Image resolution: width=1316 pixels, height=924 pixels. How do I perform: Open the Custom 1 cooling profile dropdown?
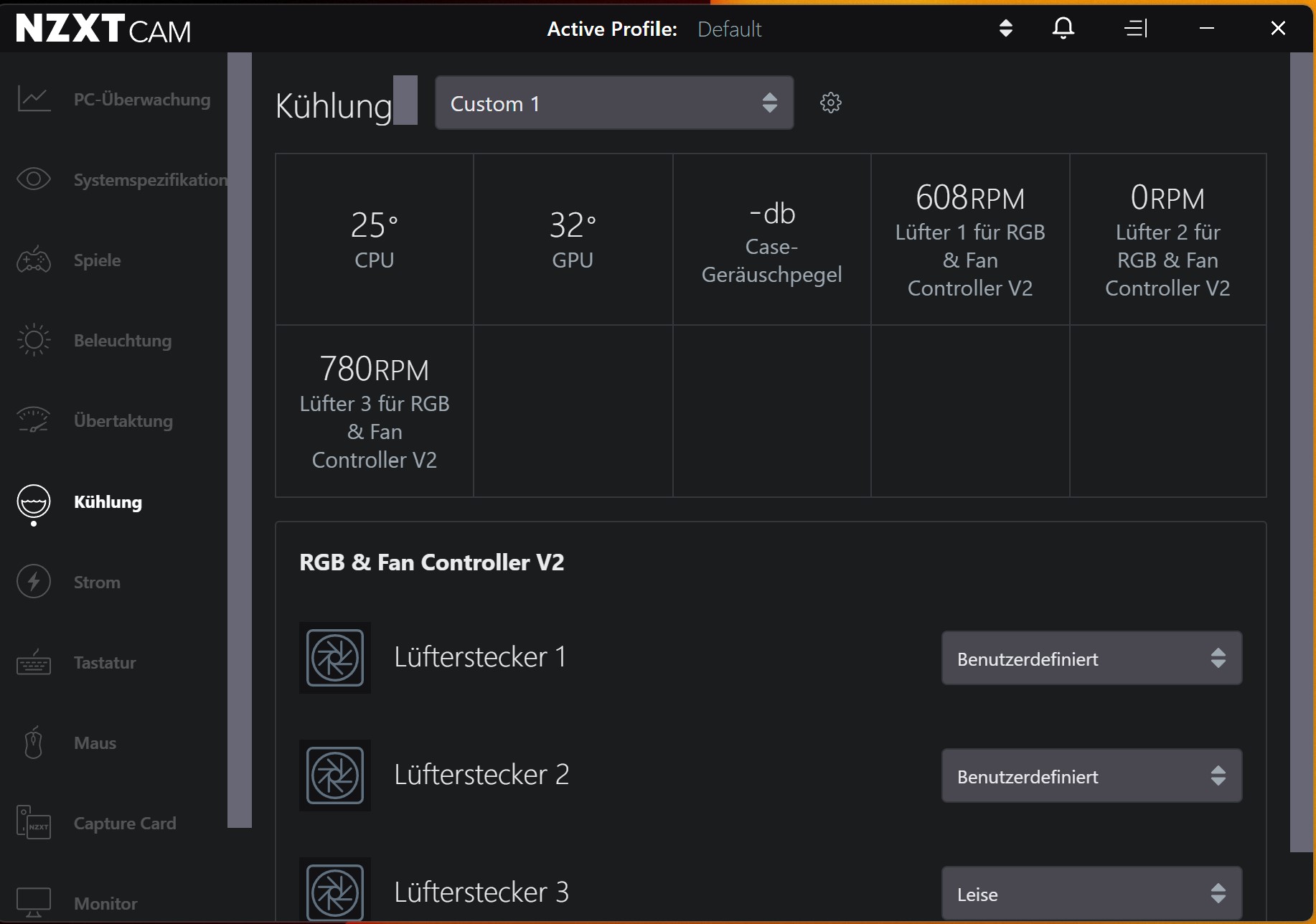tap(614, 103)
